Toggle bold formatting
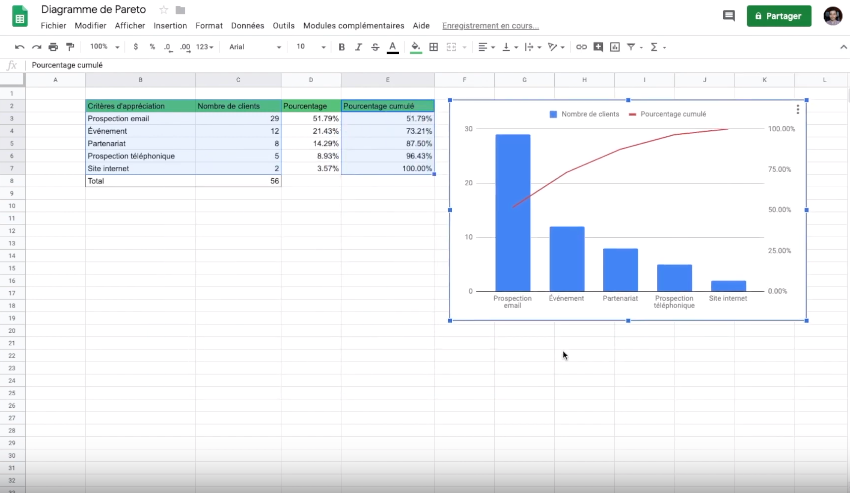Image resolution: width=850 pixels, height=493 pixels. (342, 47)
